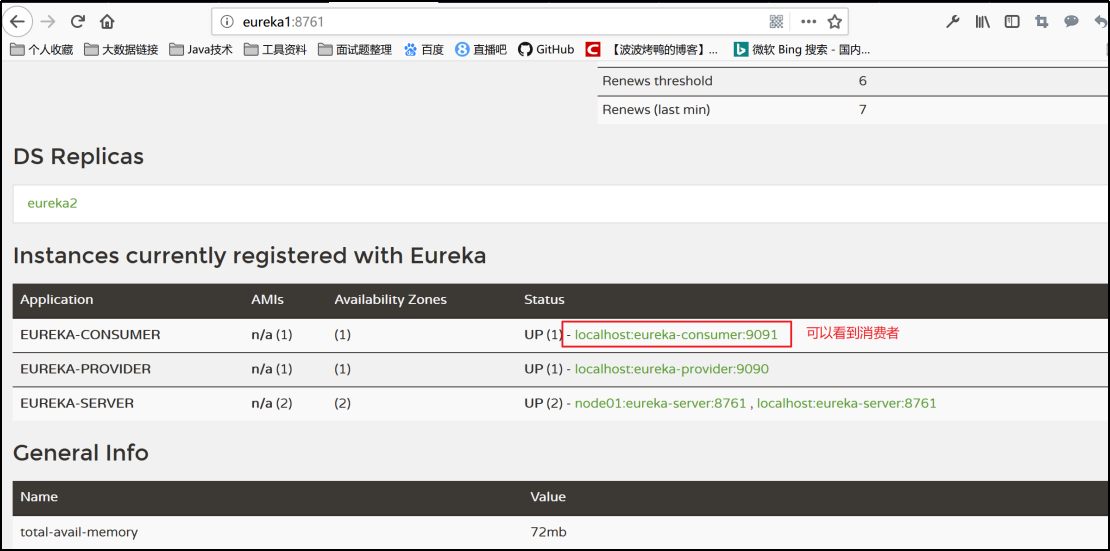Show site information icon in address bar
The width and height of the screenshot is (1110, 551).
pyautogui.click(x=227, y=22)
